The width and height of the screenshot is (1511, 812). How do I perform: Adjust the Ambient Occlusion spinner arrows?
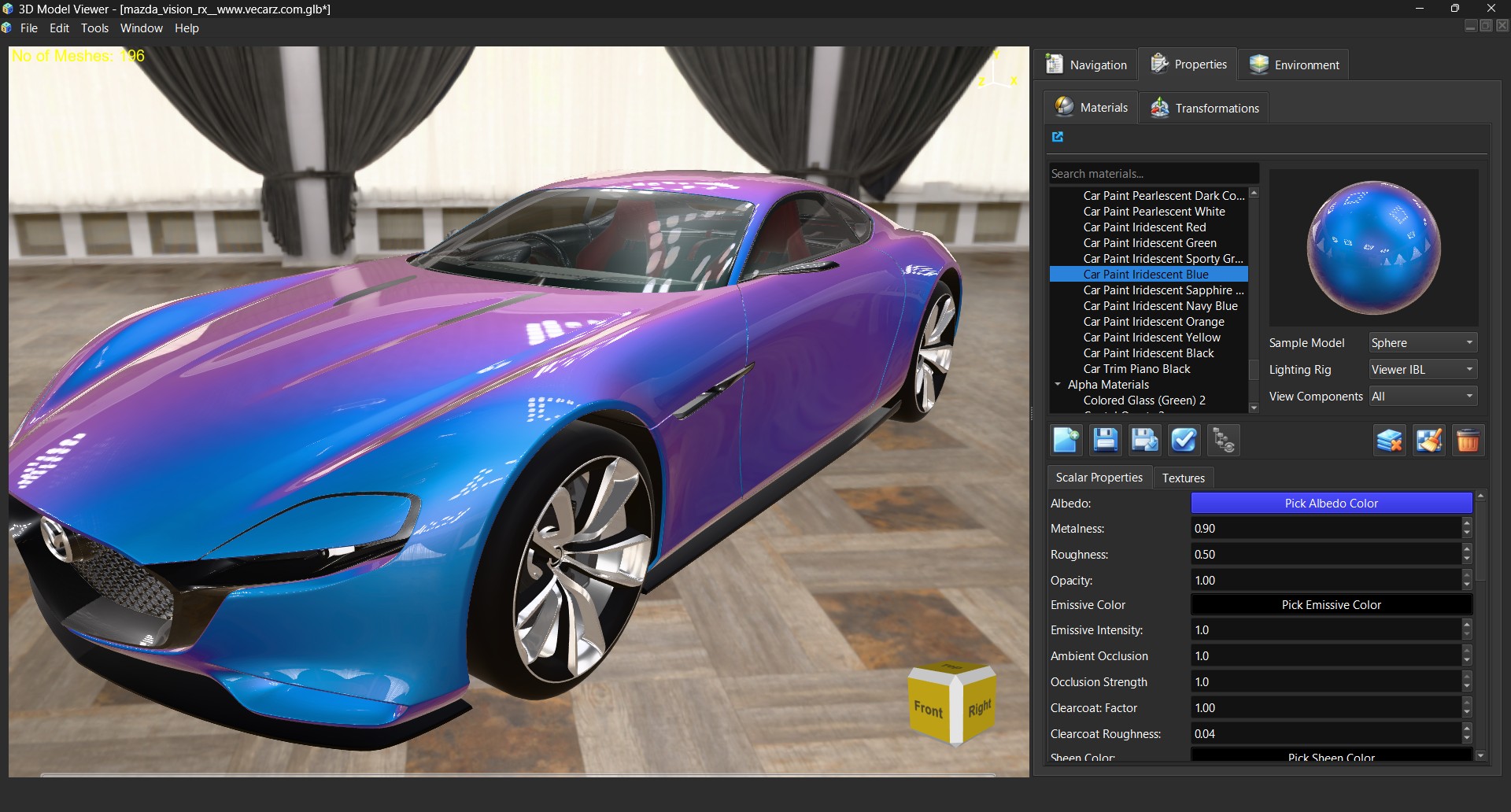tap(1467, 656)
